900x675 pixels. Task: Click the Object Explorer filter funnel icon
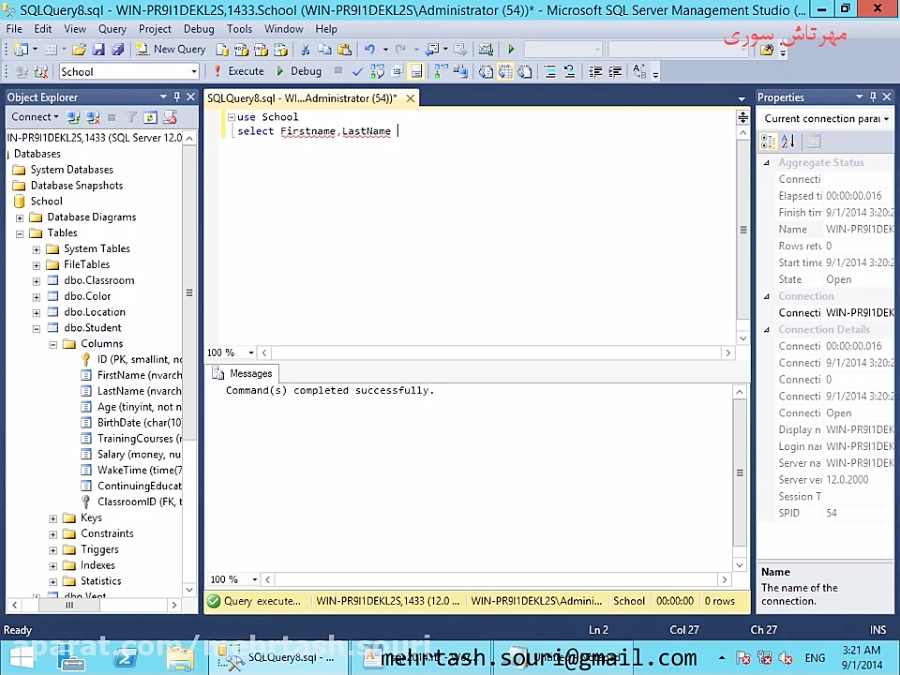click(131, 118)
